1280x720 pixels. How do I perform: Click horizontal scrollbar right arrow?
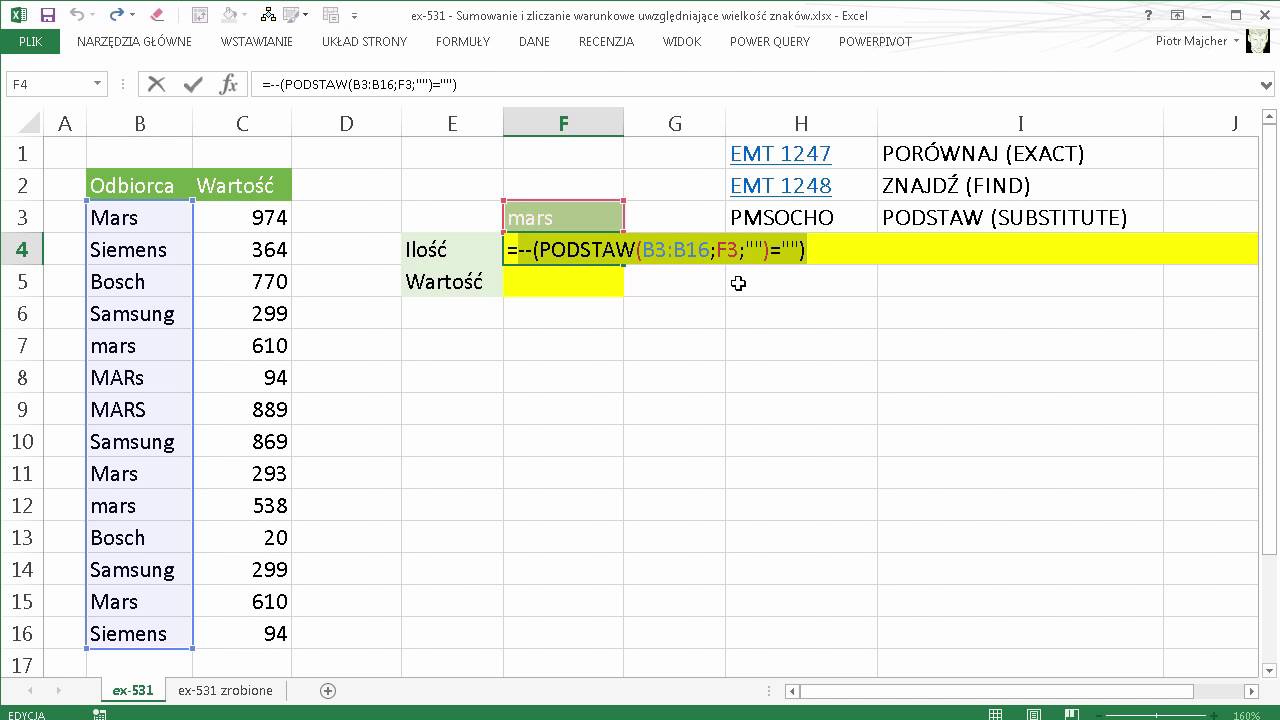tap(1251, 691)
